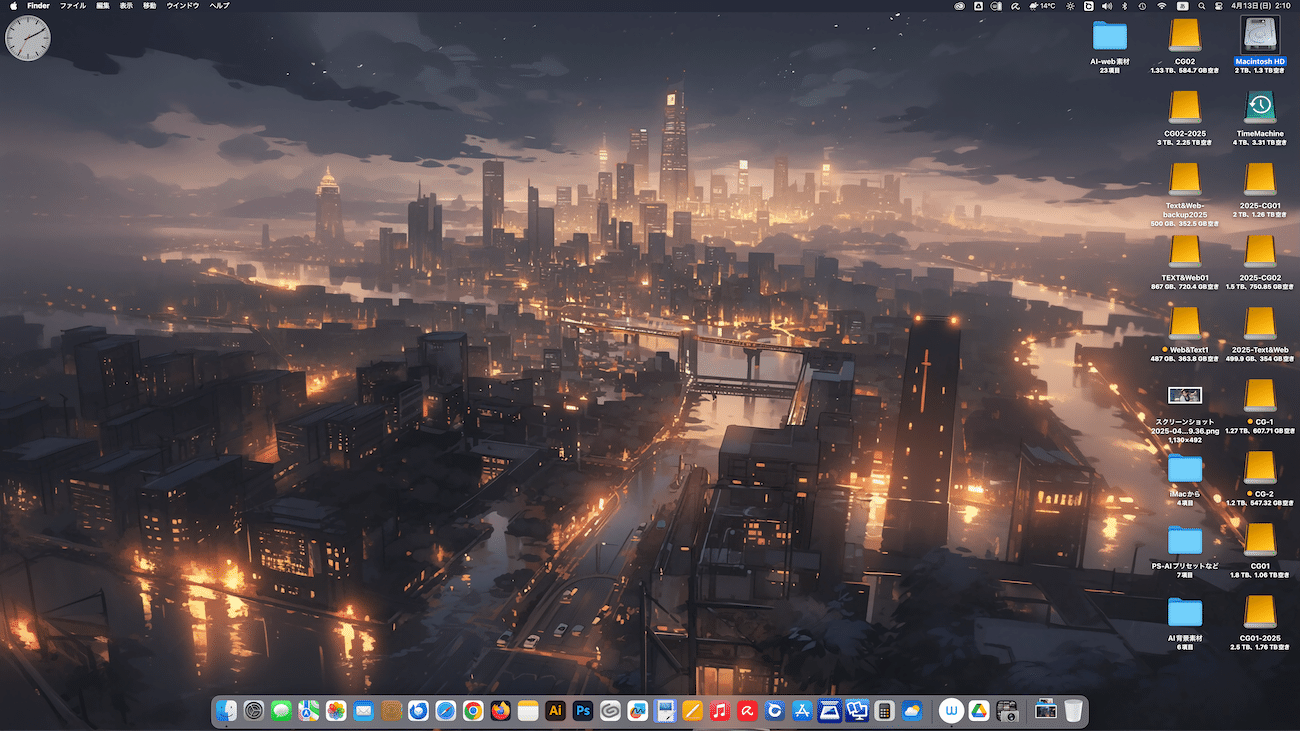This screenshot has height=731, width=1300.
Task: Open the Messages app in the Dock
Action: coord(281,711)
